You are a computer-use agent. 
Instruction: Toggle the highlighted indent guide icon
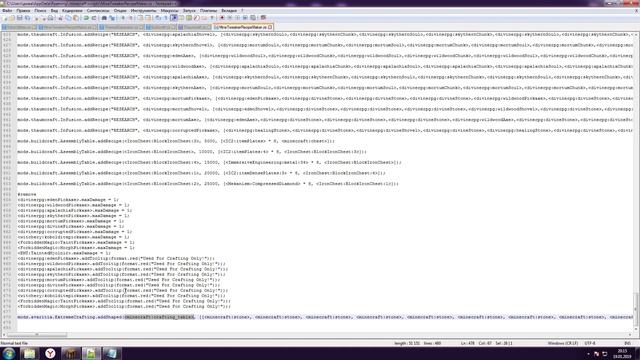174,18
